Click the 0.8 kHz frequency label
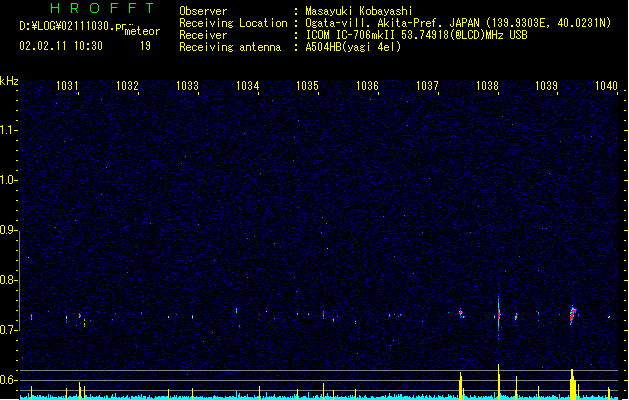629x400 pixels. click(9, 280)
